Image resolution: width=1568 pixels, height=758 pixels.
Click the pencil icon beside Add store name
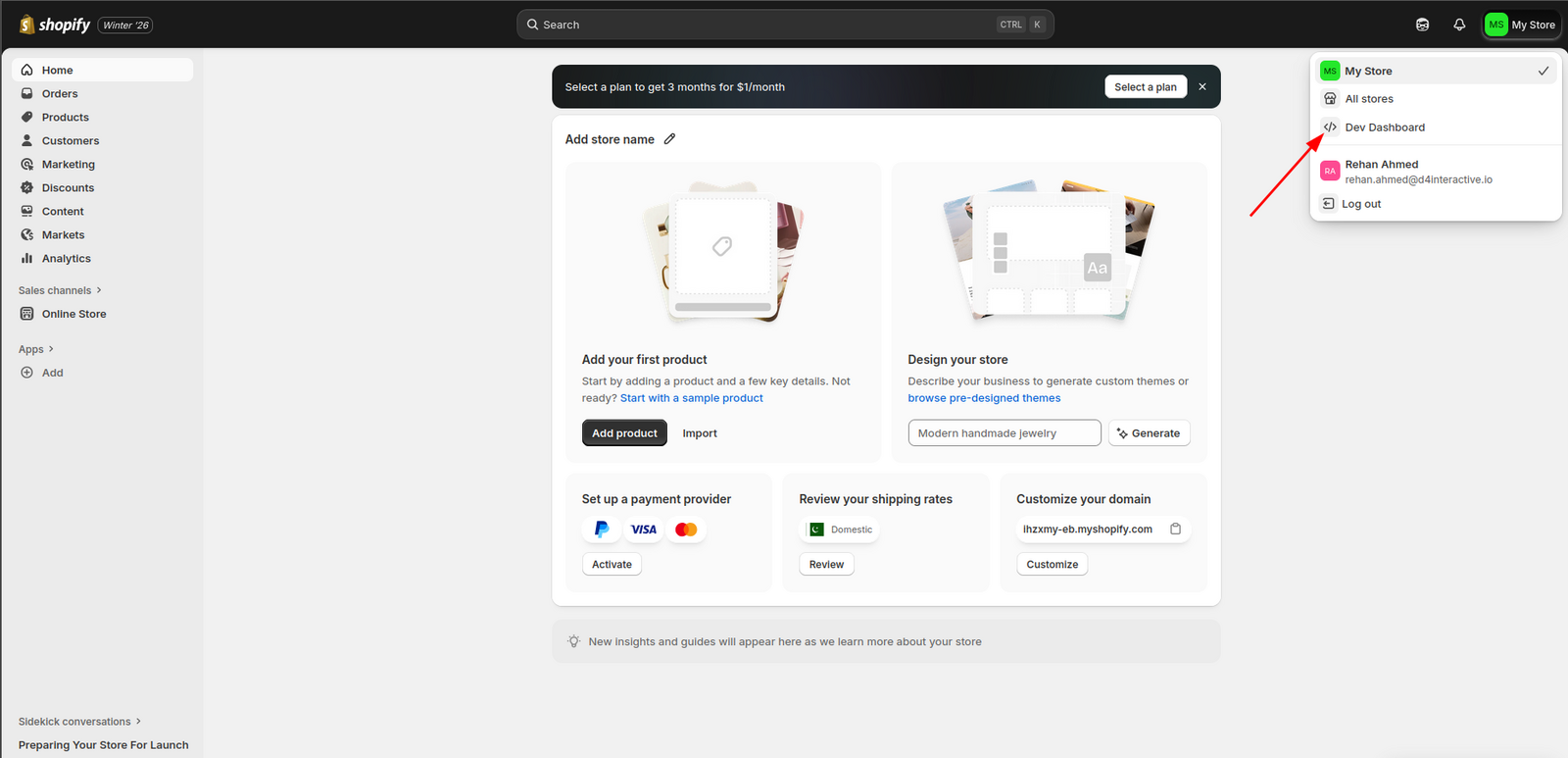point(669,139)
